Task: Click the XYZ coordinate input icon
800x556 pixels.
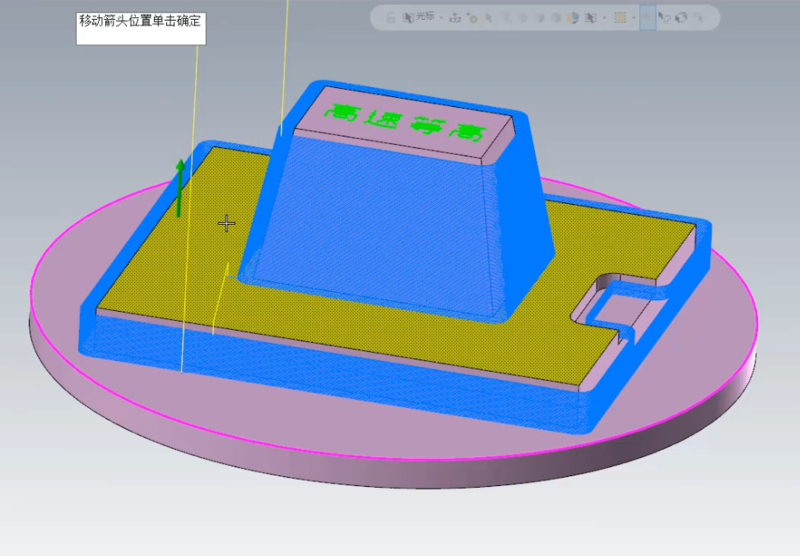Action: [x=455, y=17]
